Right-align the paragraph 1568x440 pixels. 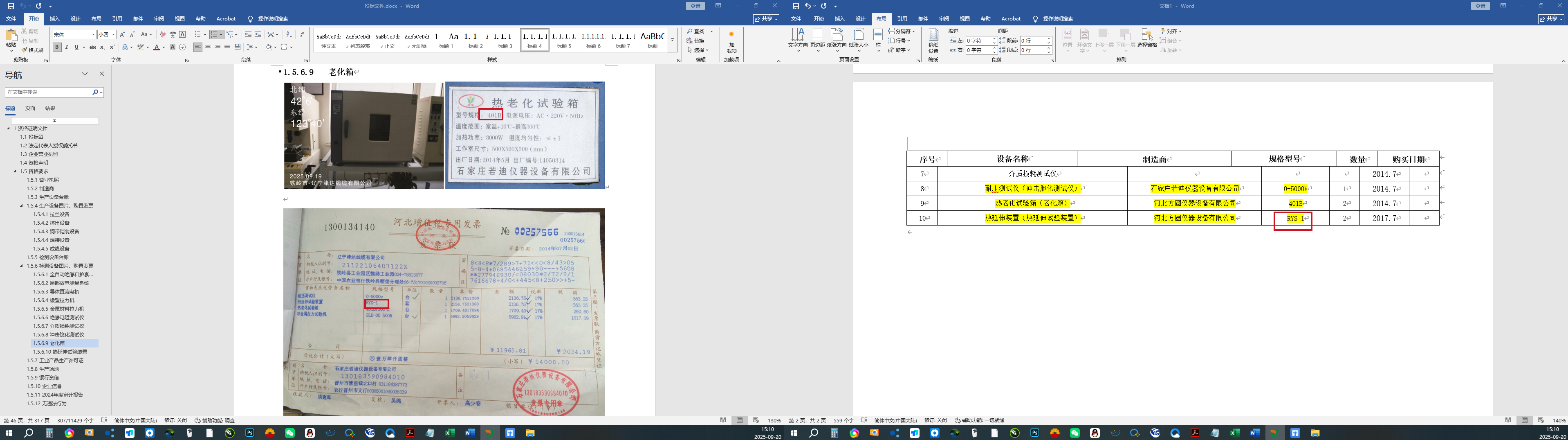(x=217, y=47)
